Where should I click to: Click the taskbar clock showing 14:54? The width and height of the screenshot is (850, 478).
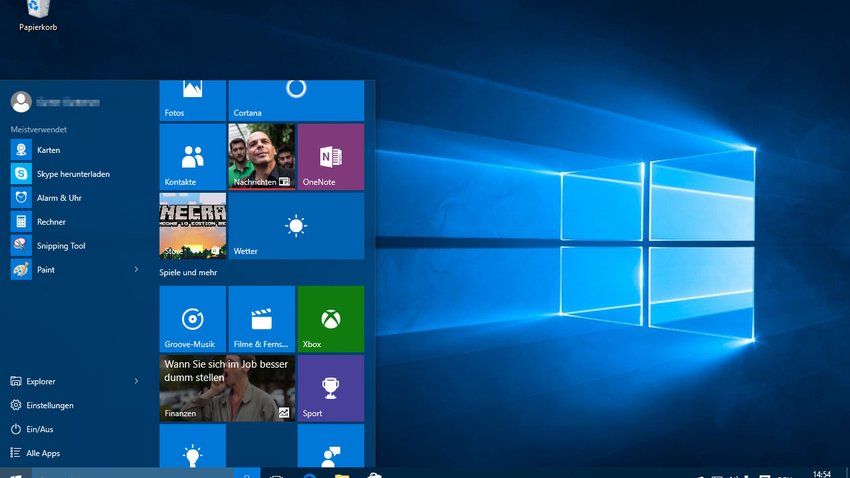pyautogui.click(x=822, y=474)
